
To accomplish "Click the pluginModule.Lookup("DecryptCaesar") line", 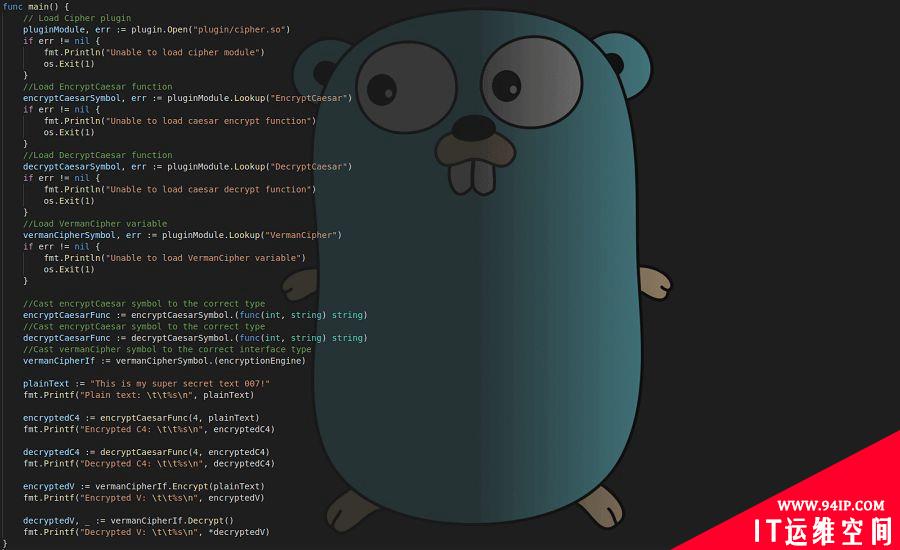I will pyautogui.click(x=188, y=166).
